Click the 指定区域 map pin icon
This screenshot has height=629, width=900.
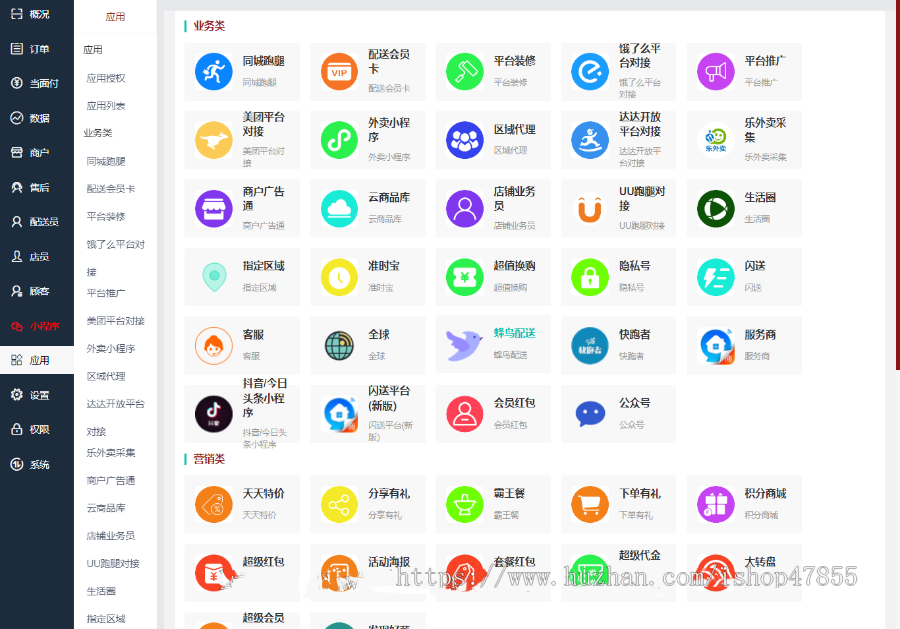click(214, 277)
